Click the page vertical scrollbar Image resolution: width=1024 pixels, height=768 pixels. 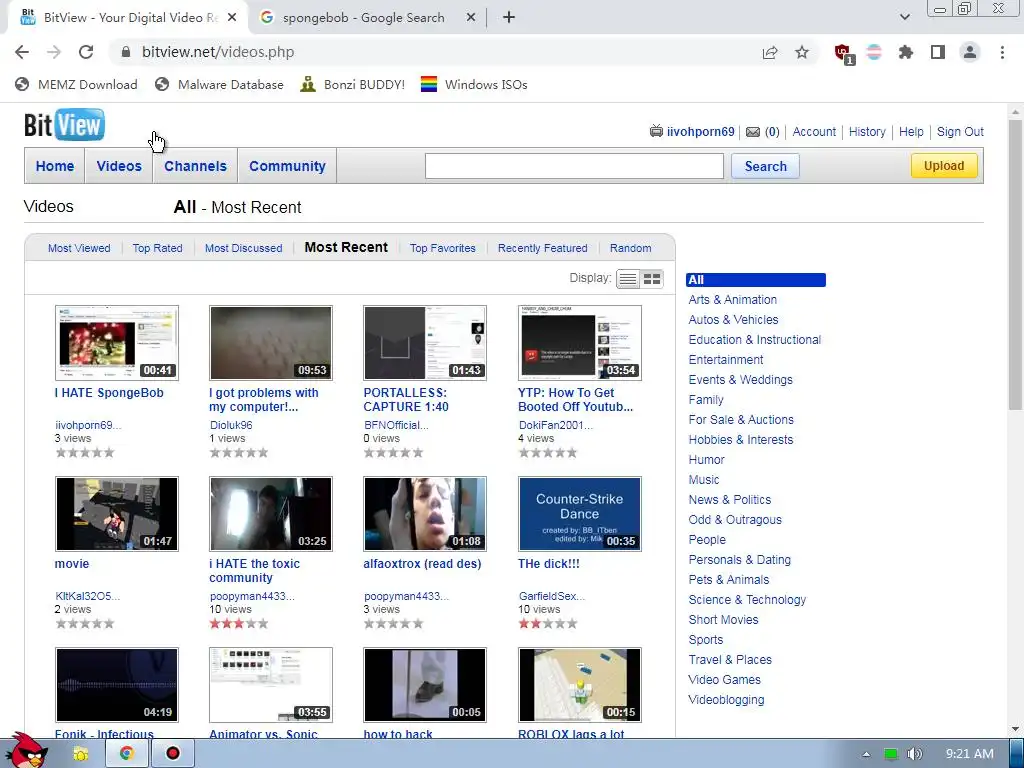pos(1015,264)
